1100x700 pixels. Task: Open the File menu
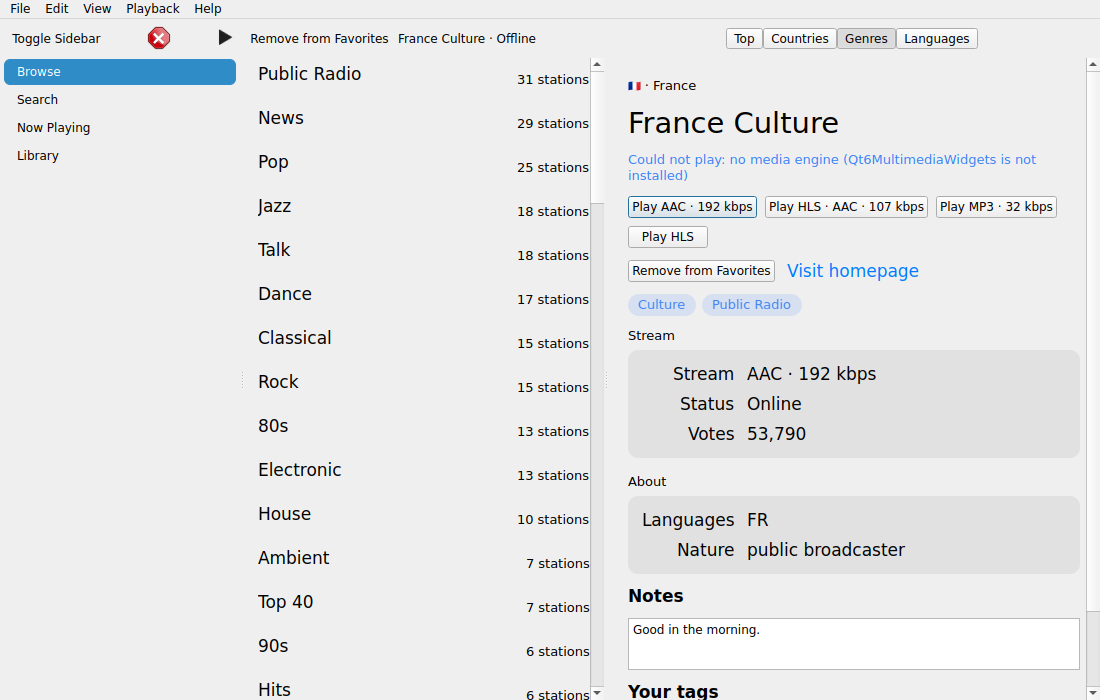[20, 8]
